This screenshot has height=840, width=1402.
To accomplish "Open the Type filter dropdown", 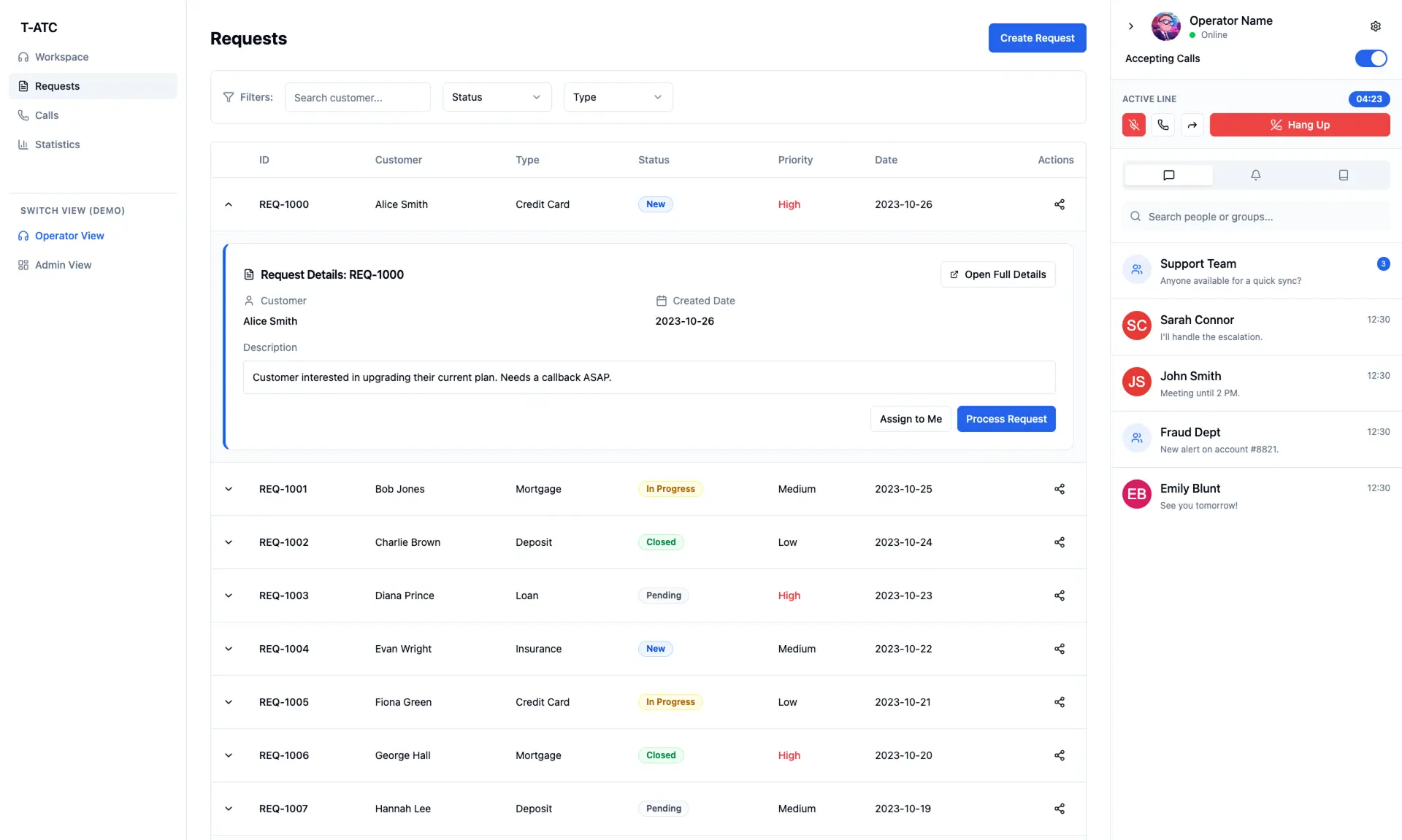I will pyautogui.click(x=618, y=97).
